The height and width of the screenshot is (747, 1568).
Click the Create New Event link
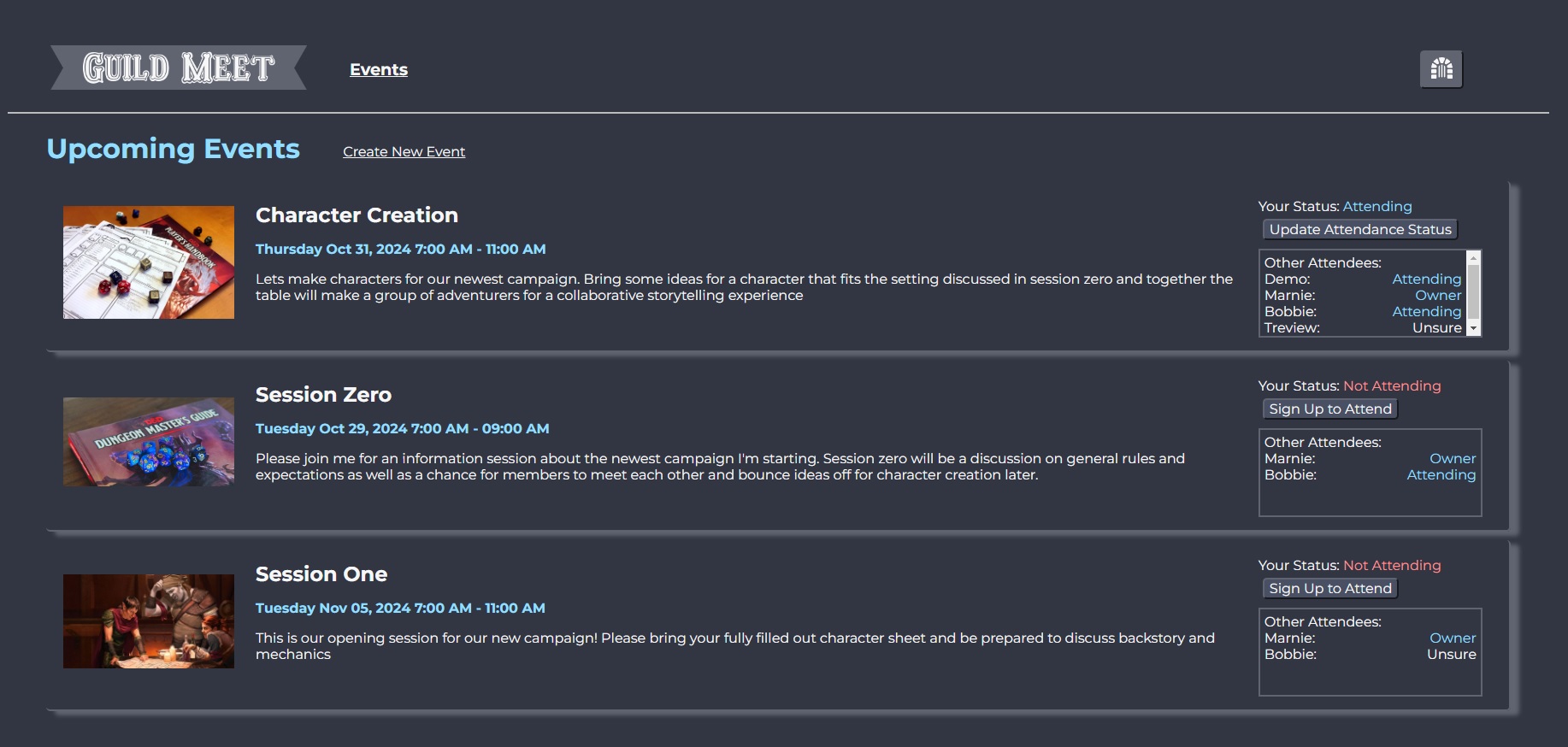[x=404, y=151]
